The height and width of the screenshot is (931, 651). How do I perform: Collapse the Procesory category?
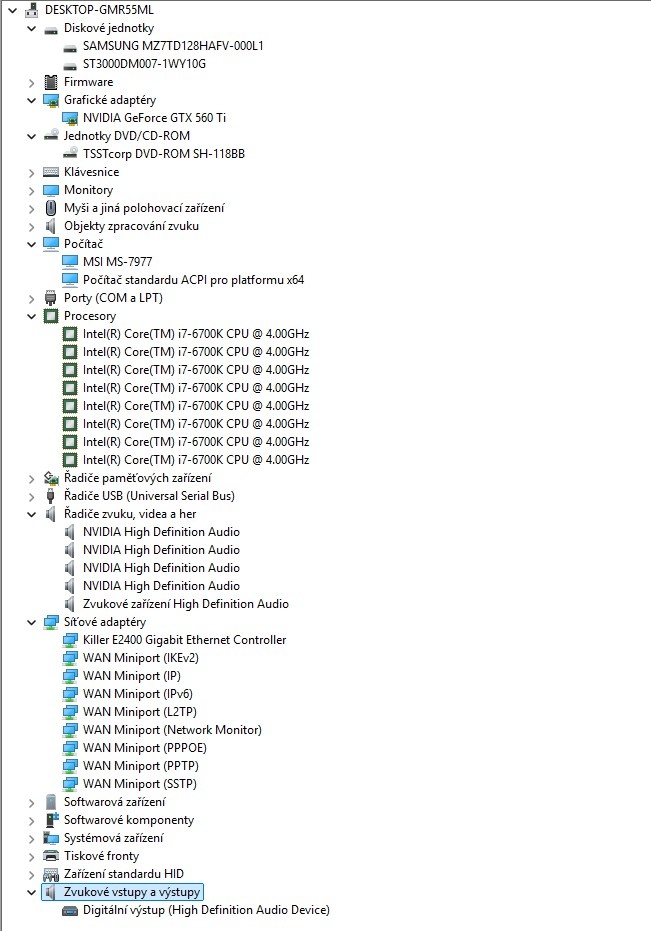[31, 316]
